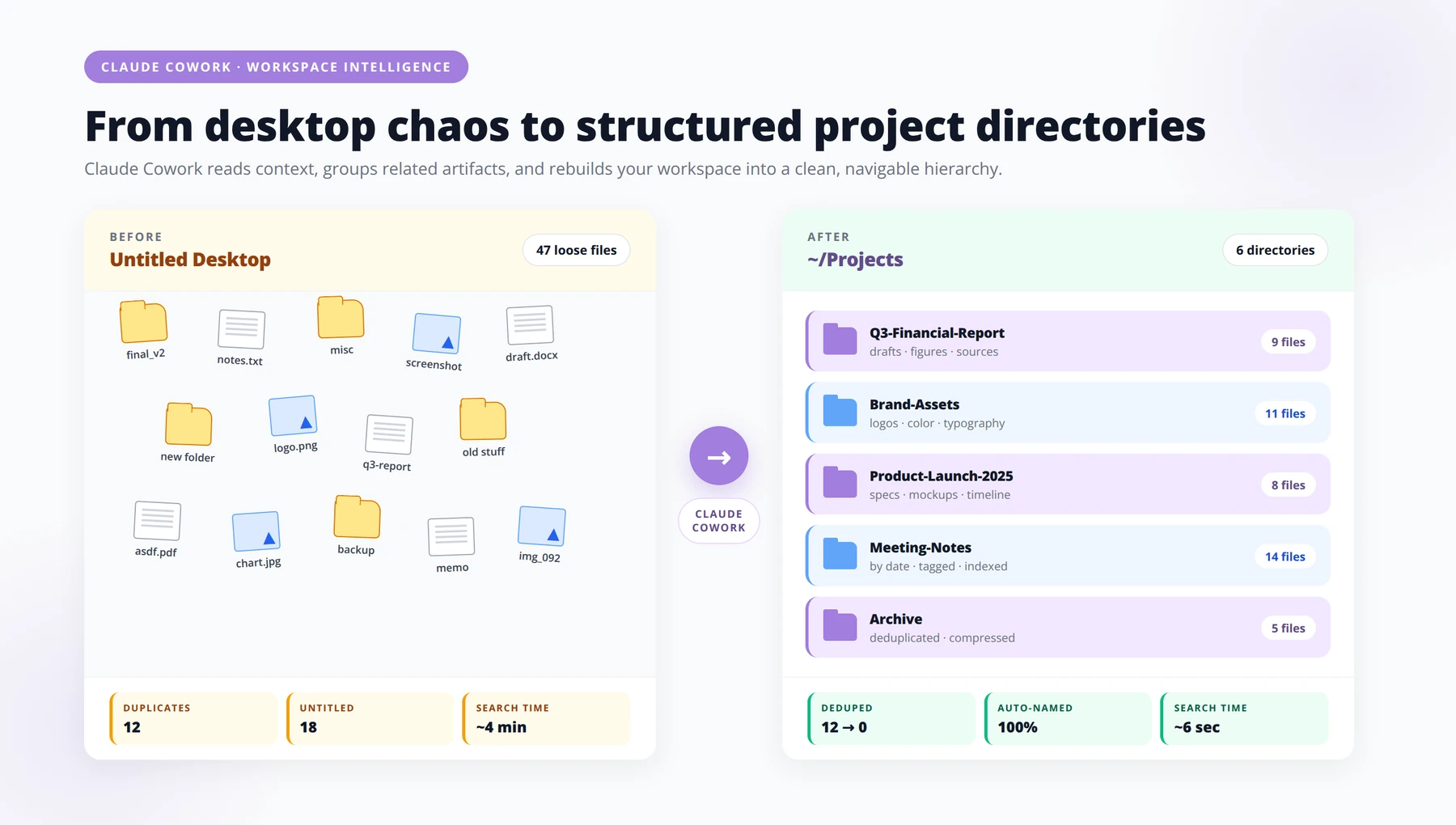Click the BEFORE panel label
Image resolution: width=1456 pixels, height=825 pixels.
(x=136, y=237)
